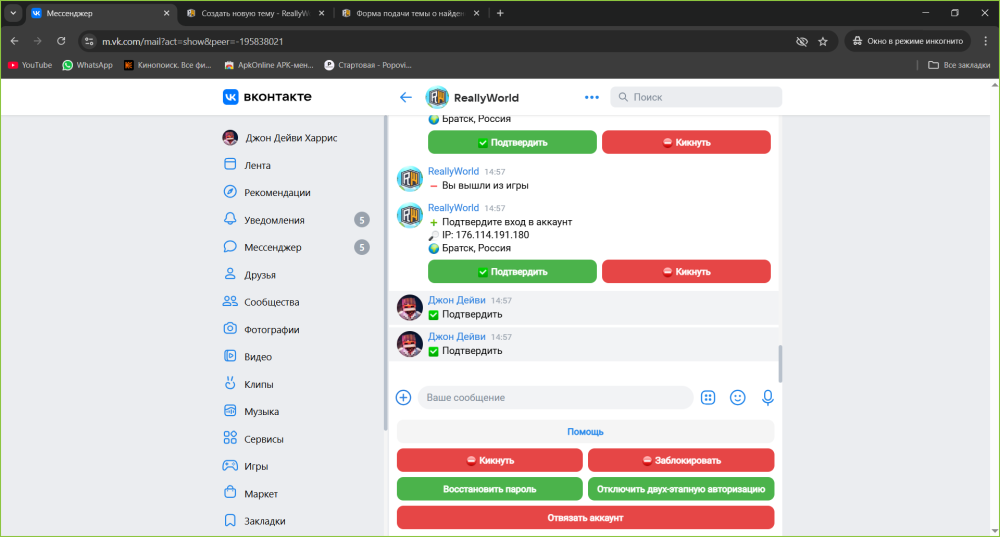Open the VKontakte logo home link
This screenshot has height=537, width=1000.
click(x=267, y=97)
